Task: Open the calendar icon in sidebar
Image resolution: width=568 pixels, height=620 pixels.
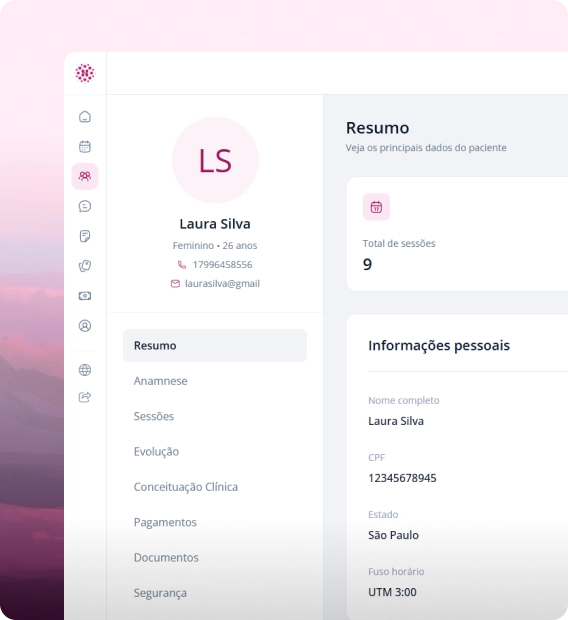Action: [x=85, y=146]
